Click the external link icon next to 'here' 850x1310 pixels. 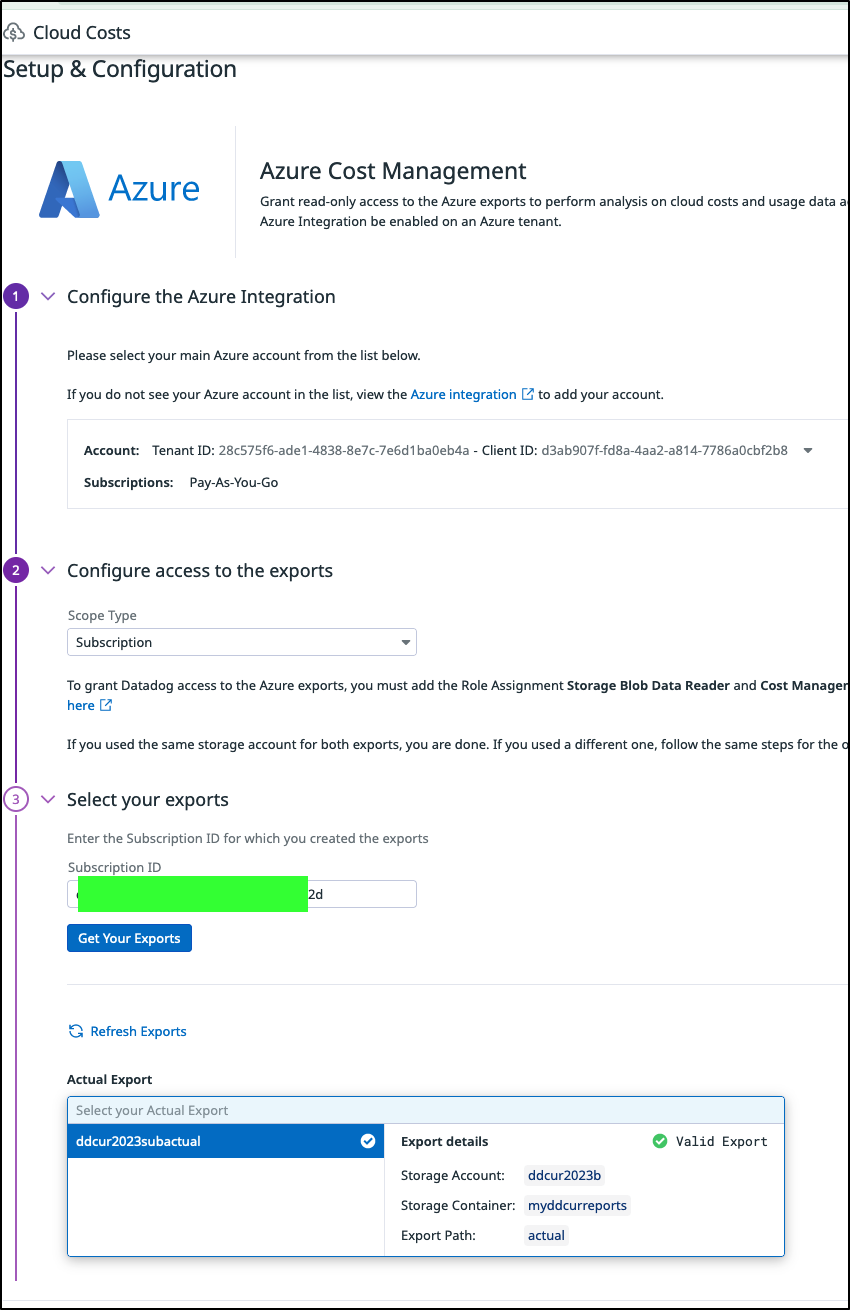point(106,705)
